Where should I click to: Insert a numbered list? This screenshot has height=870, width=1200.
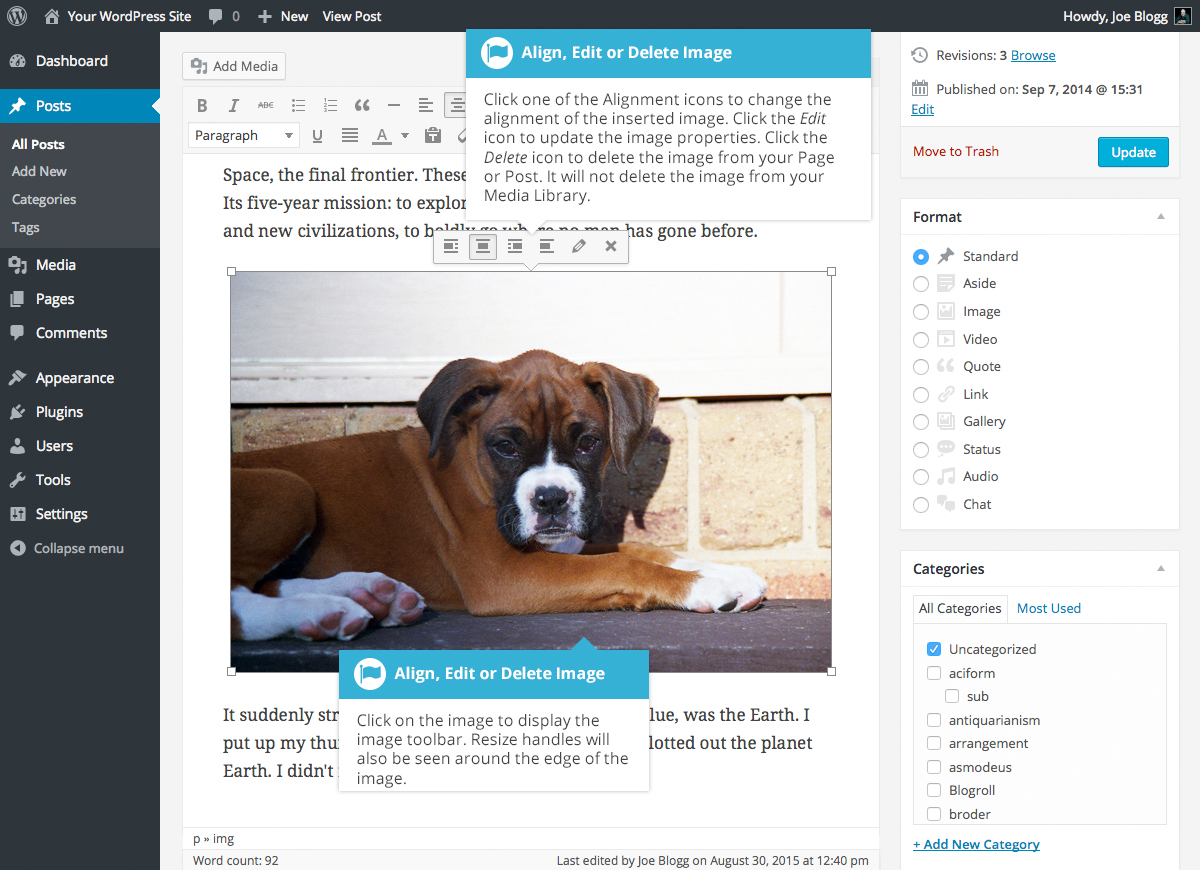coord(330,105)
